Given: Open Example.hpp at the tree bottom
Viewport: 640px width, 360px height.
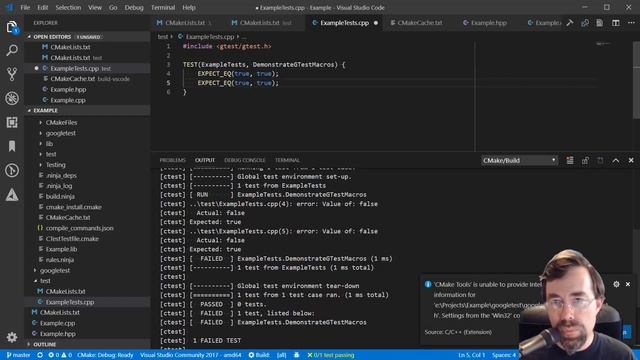Looking at the screenshot, I should click(x=58, y=333).
